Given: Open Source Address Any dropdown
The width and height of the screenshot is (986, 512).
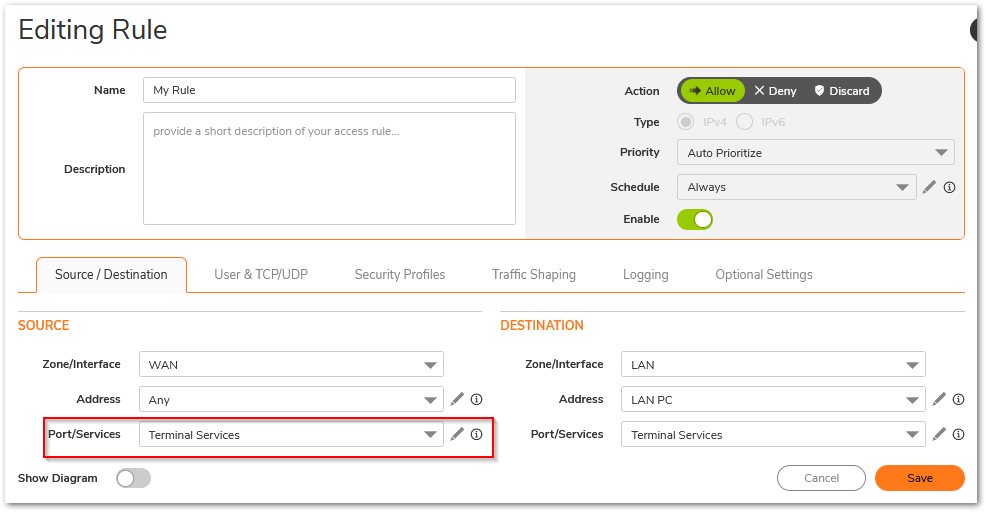Looking at the screenshot, I should 291,399.
